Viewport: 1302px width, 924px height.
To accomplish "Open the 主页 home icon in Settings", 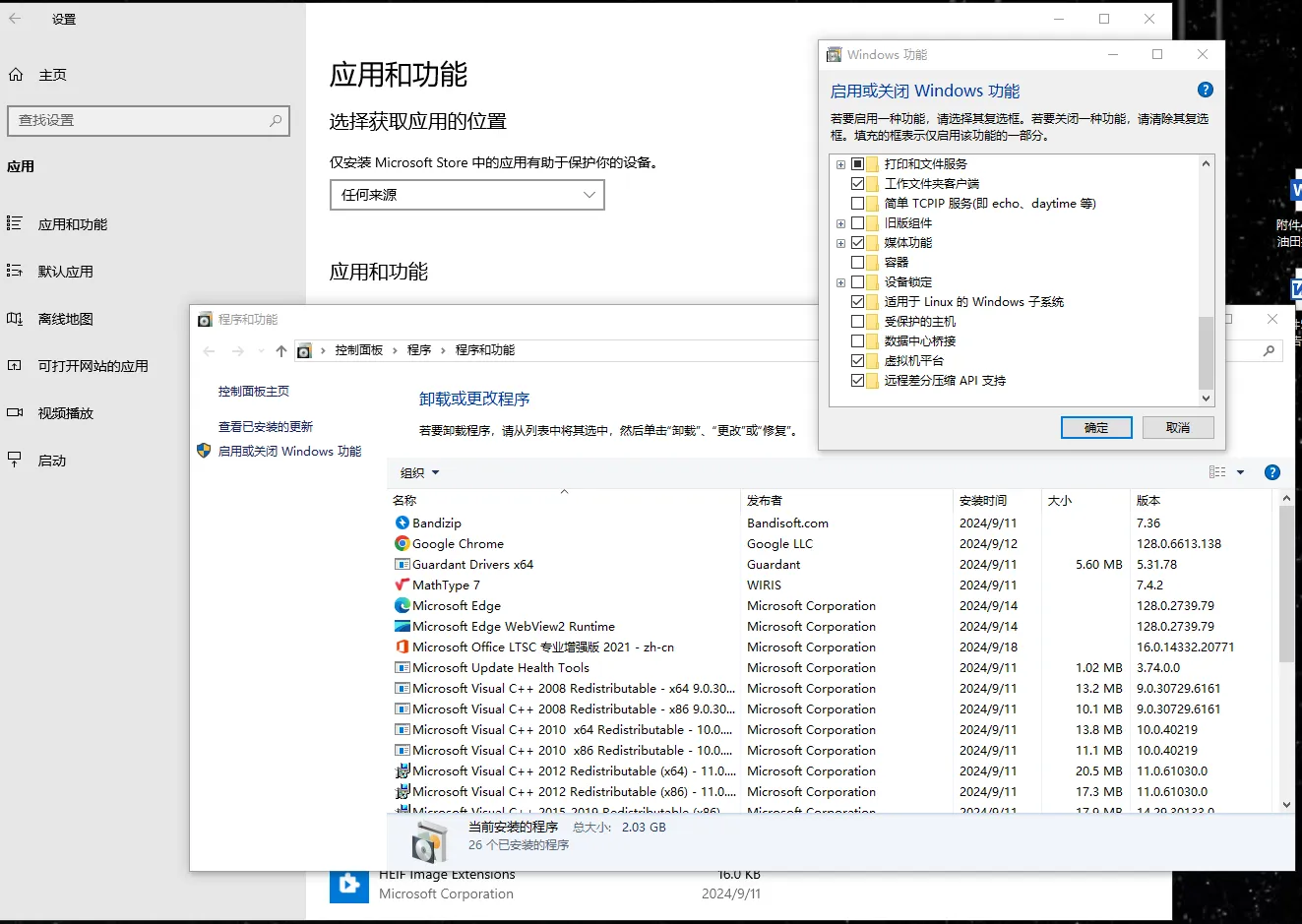I will pos(16,75).
